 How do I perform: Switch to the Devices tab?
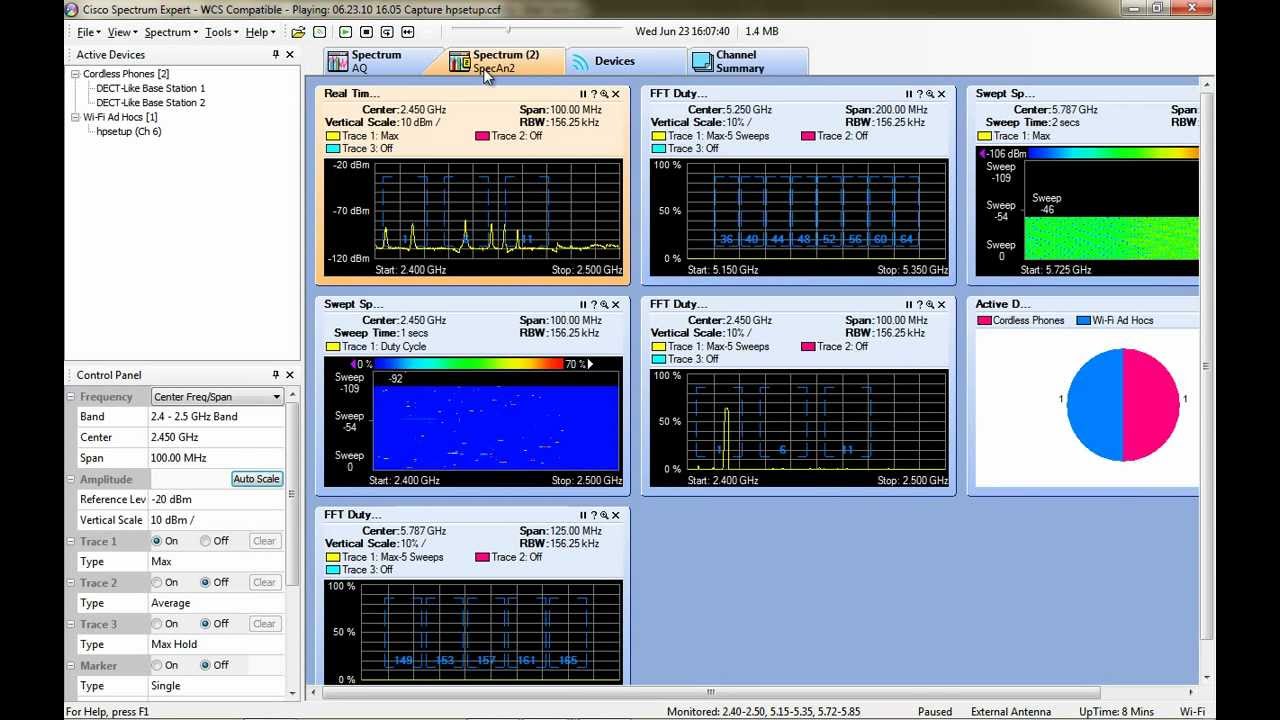[625, 61]
